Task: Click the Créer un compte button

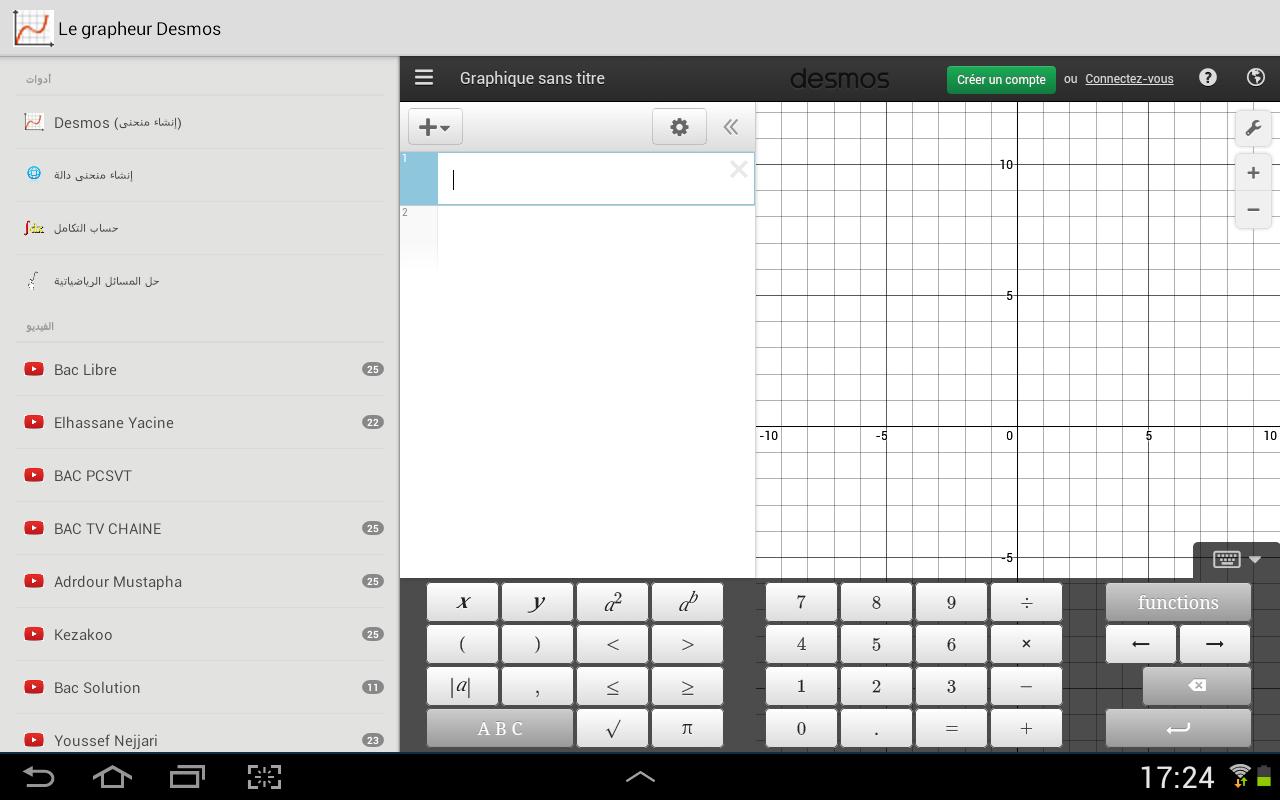Action: point(1001,79)
